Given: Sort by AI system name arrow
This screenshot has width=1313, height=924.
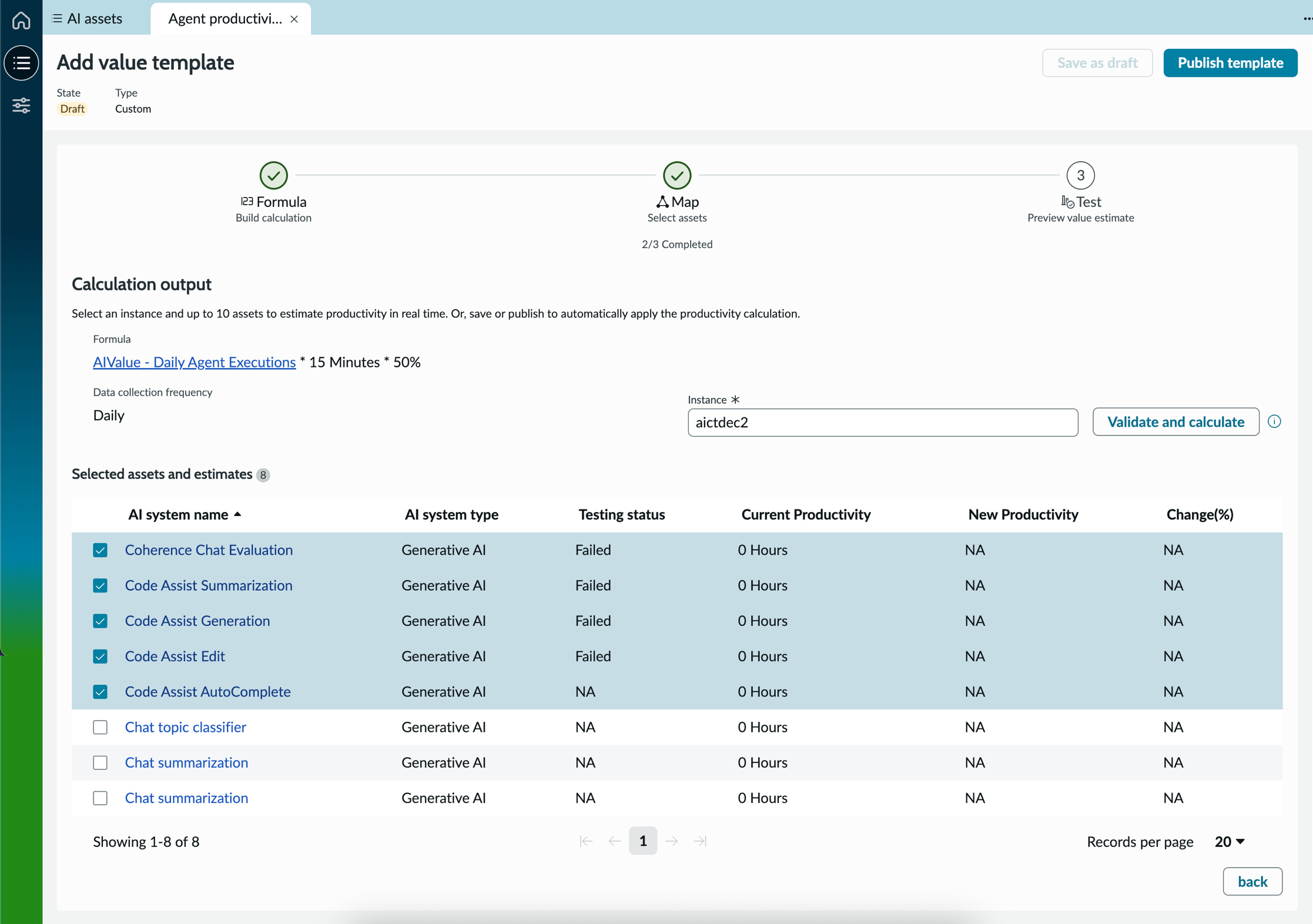Looking at the screenshot, I should pos(237,514).
